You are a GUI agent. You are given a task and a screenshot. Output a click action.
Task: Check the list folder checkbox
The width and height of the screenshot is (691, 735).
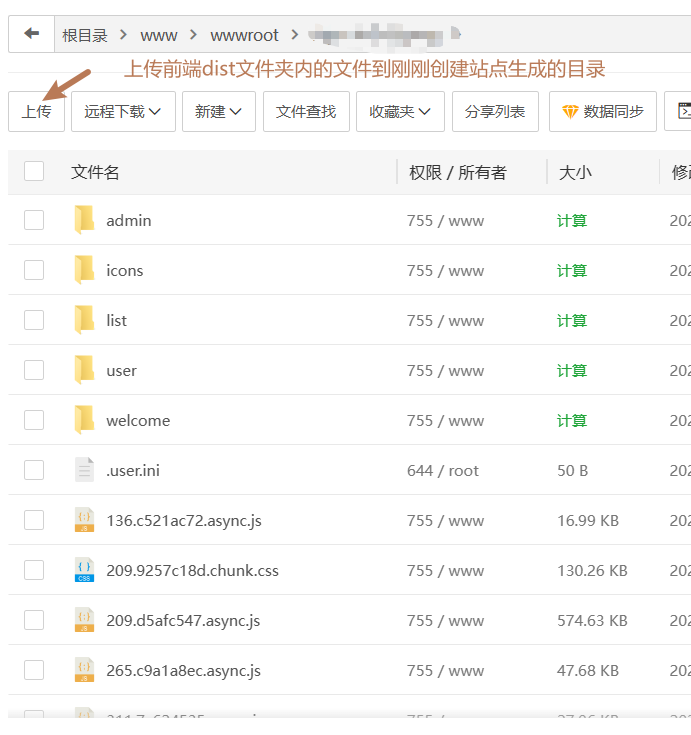click(x=34, y=320)
